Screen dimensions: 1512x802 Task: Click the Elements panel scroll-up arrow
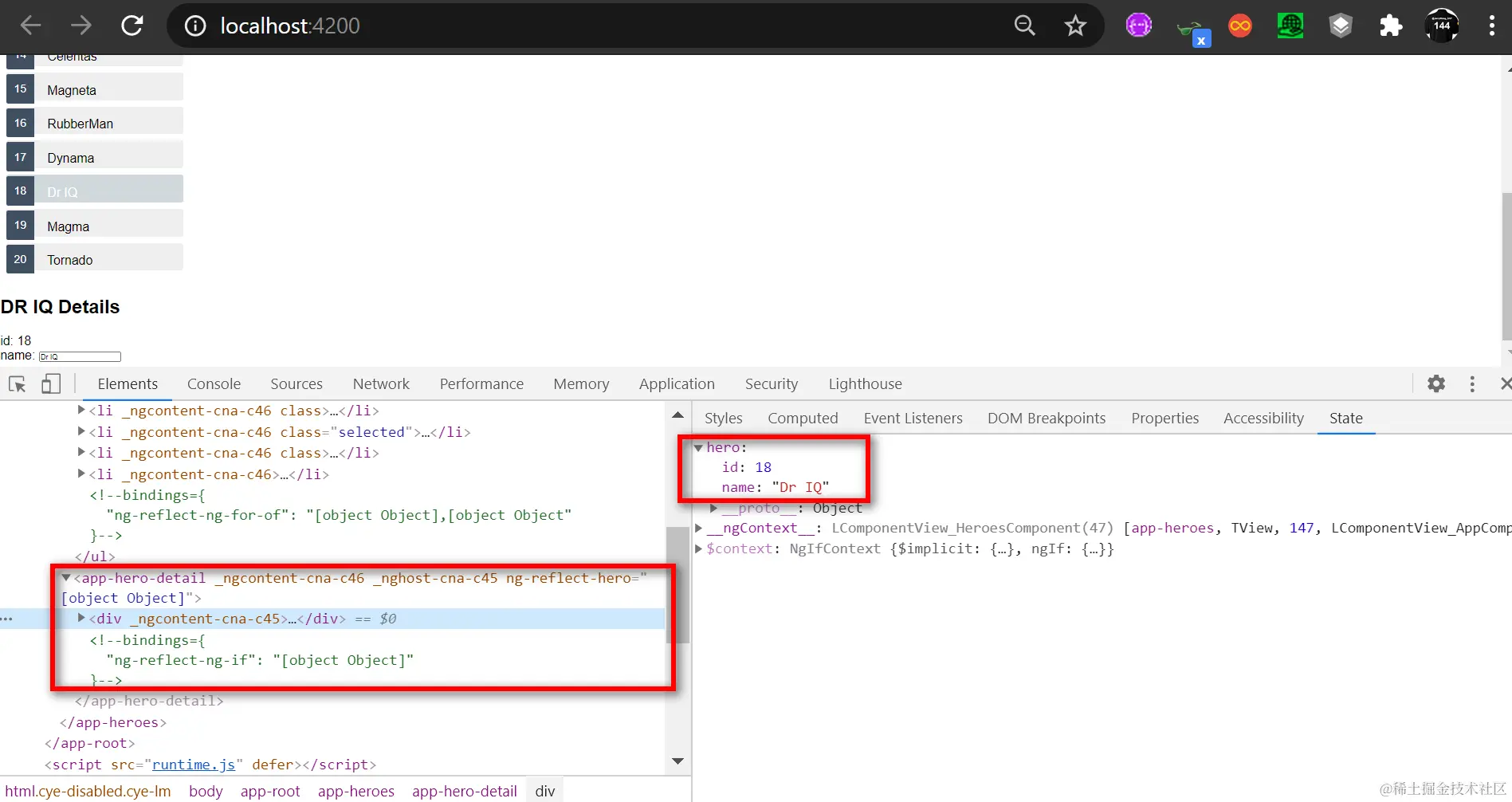[x=677, y=415]
